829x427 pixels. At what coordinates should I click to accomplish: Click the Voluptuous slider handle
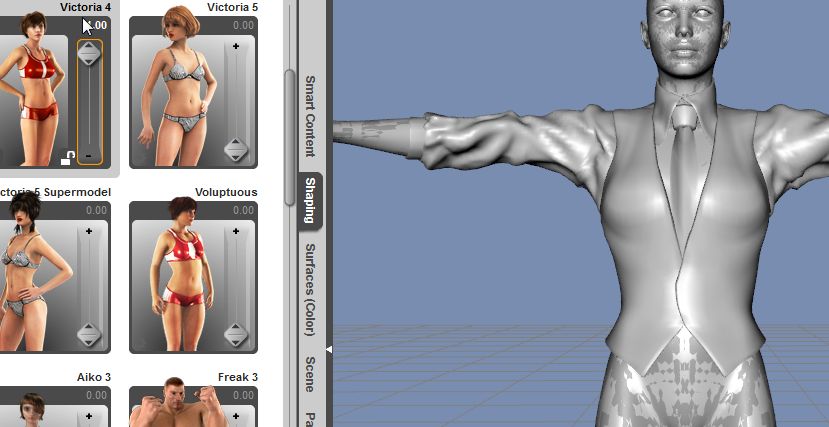pos(236,335)
